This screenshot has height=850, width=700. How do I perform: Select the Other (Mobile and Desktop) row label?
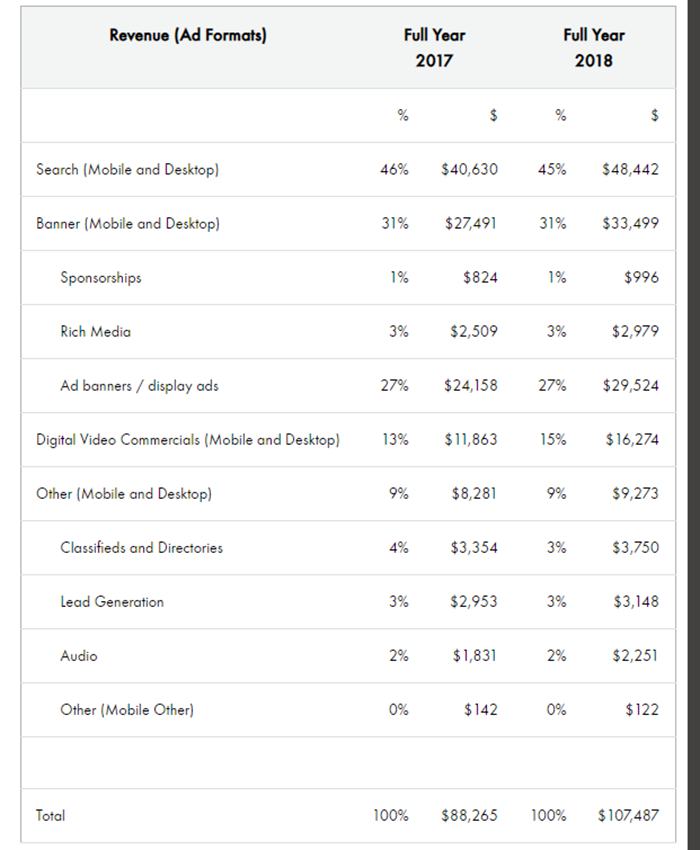pos(124,494)
